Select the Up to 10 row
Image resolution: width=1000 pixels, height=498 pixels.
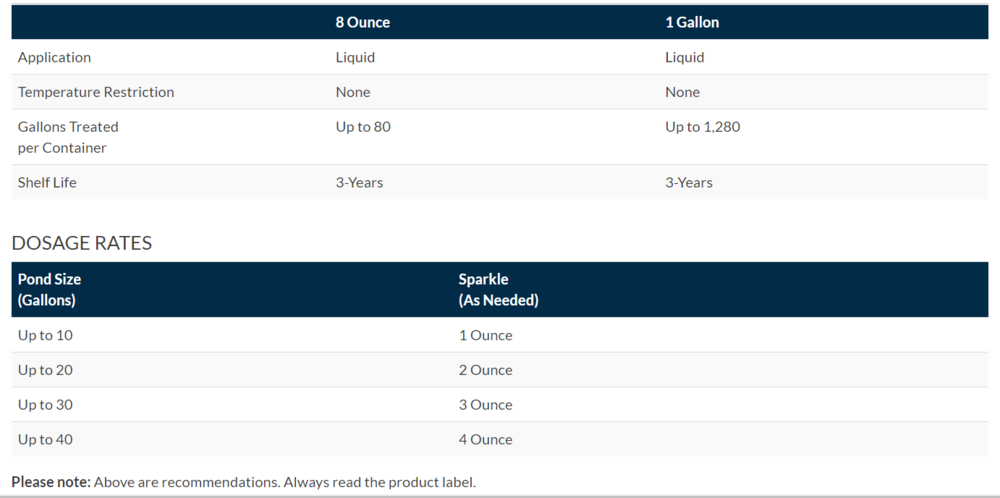(45, 335)
